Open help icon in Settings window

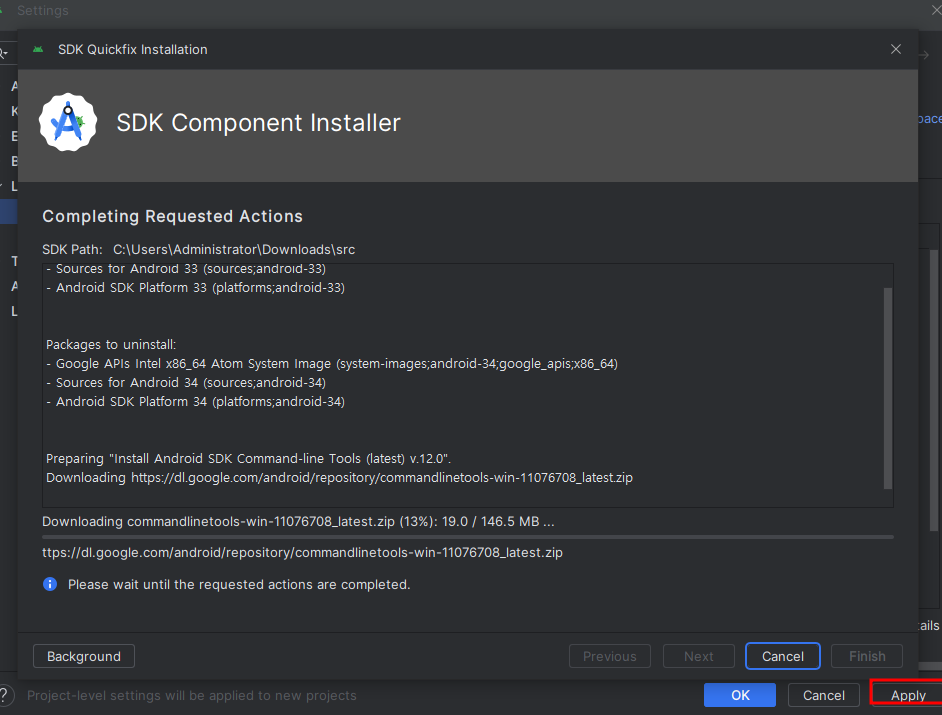click(x=5, y=695)
